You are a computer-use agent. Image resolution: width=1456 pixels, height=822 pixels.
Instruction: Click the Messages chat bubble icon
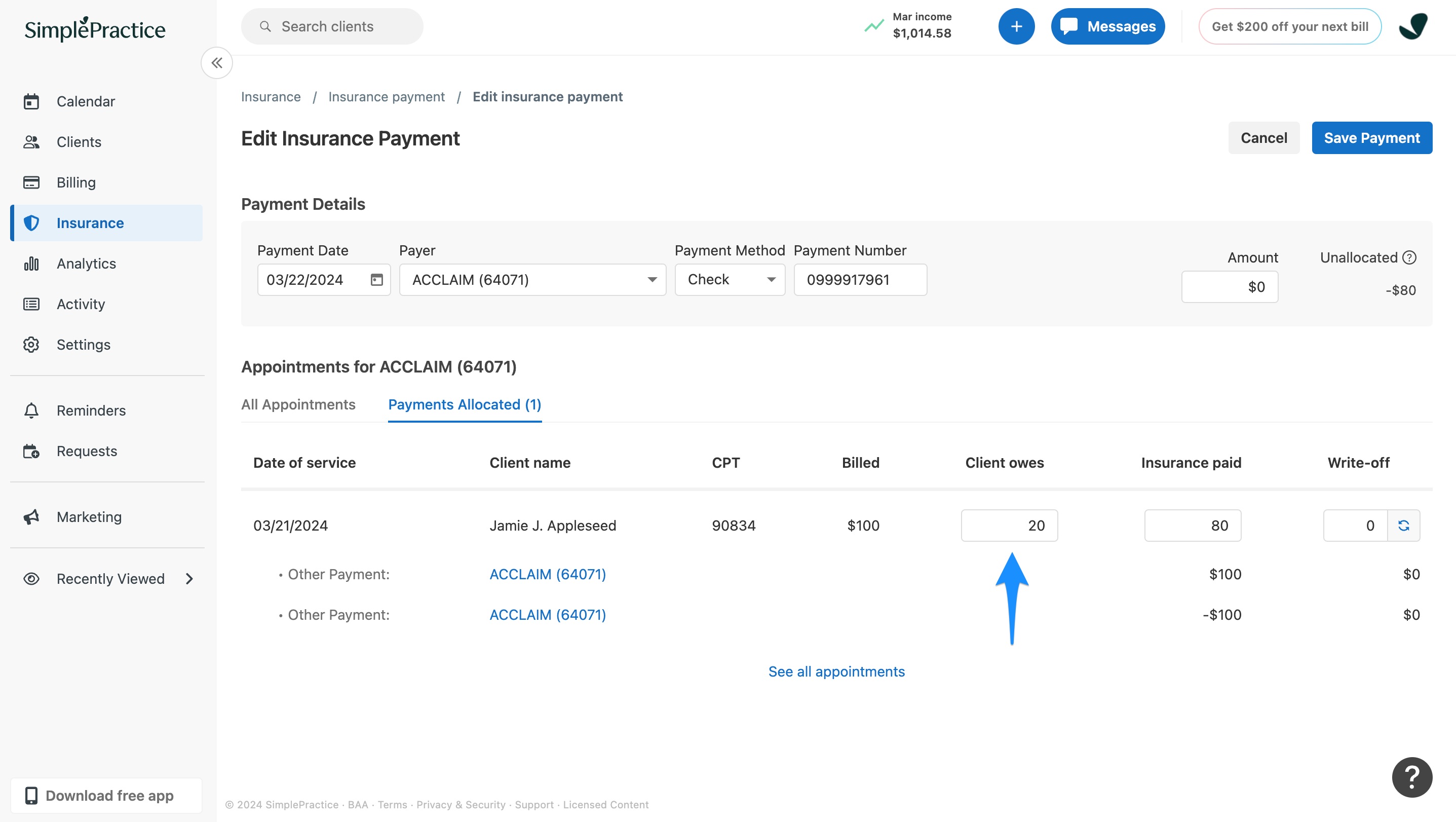tap(1068, 26)
